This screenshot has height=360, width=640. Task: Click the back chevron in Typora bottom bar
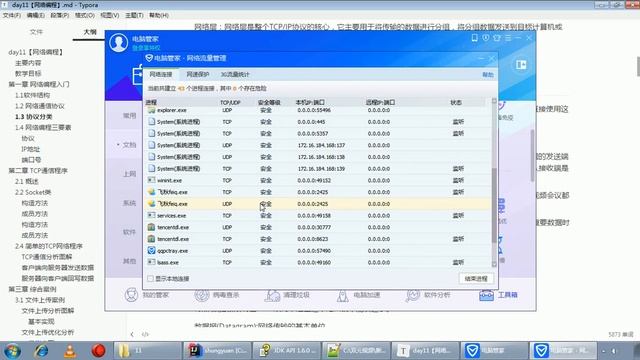(x=132, y=334)
